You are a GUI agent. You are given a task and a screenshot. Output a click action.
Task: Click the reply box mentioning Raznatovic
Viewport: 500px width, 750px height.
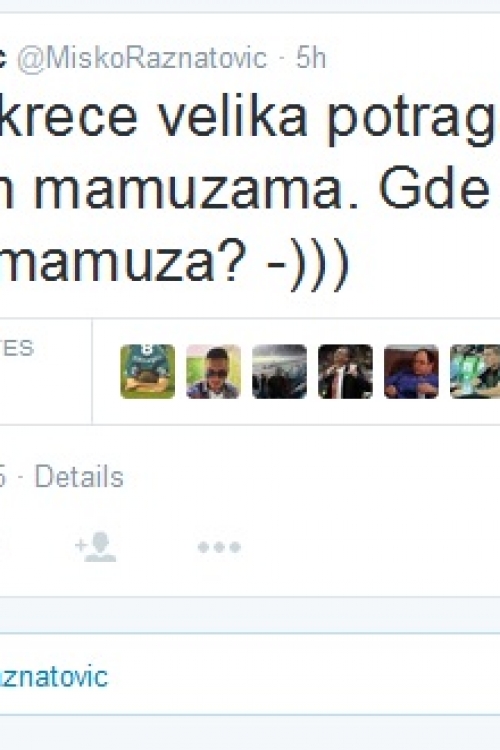250,675
